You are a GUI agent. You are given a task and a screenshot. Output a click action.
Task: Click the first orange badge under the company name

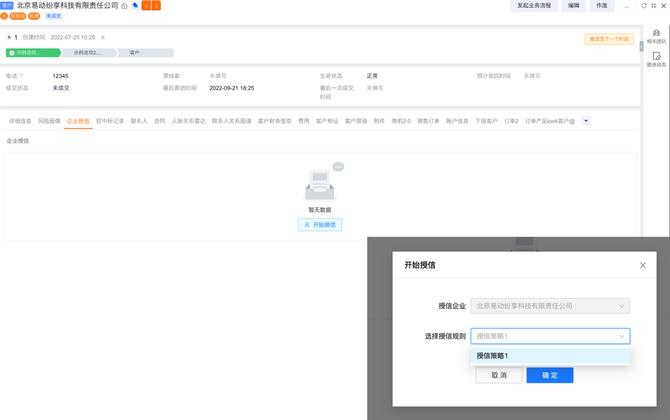coord(4,16)
